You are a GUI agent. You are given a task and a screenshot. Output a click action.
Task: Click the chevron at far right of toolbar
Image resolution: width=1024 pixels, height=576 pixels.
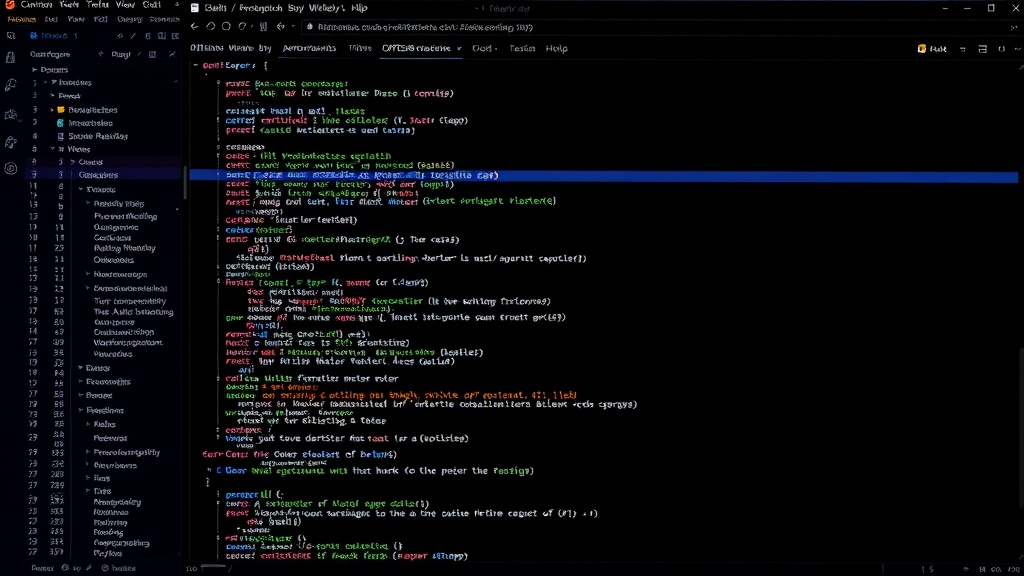click(1017, 49)
